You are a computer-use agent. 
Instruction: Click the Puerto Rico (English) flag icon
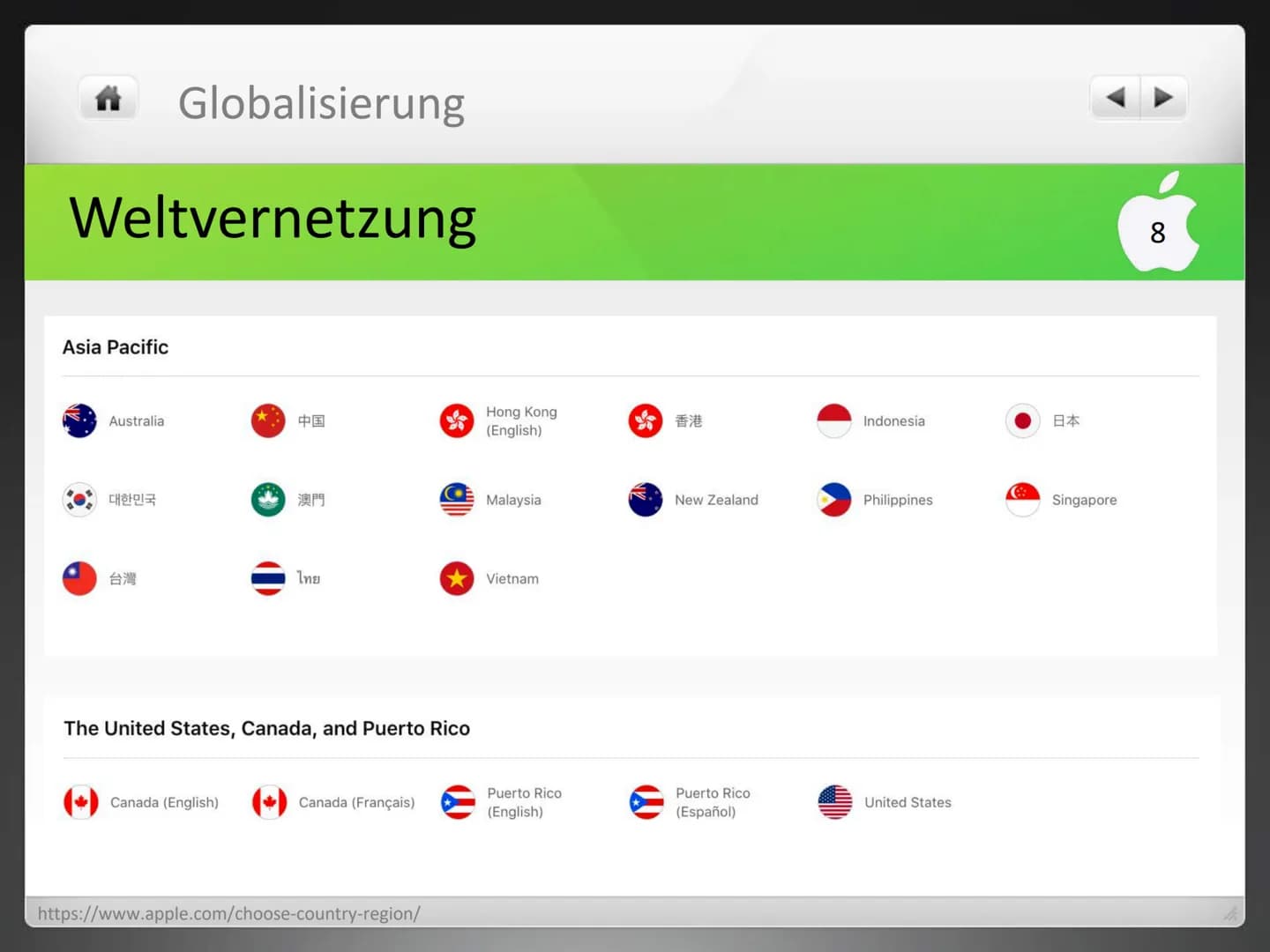pyautogui.click(x=459, y=802)
